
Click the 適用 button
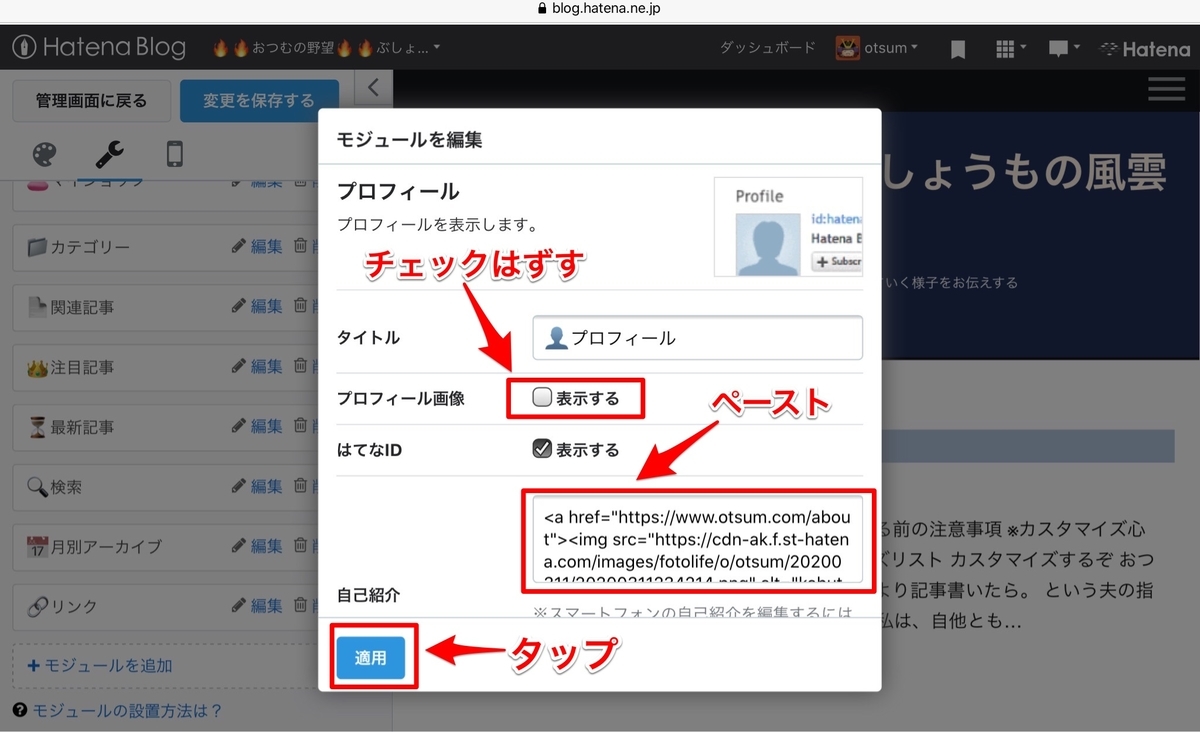coord(371,658)
